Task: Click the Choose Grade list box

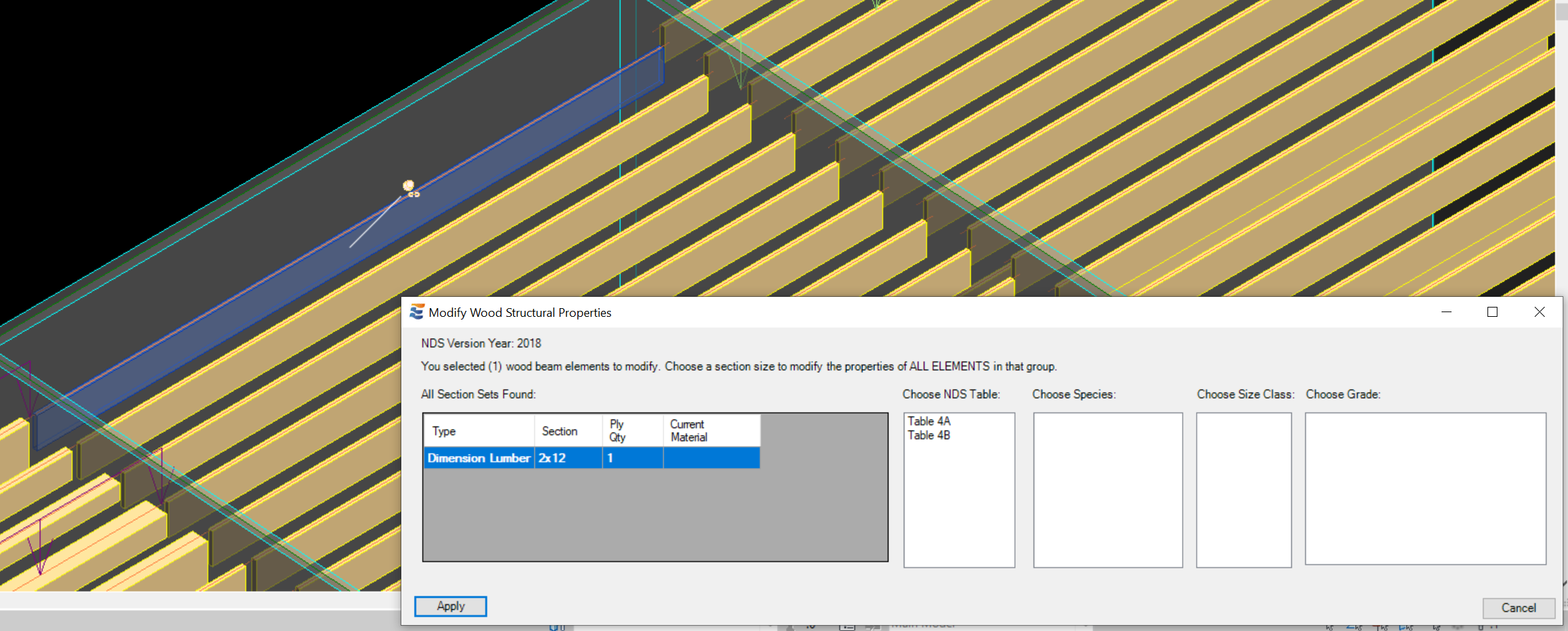Action: coord(1426,489)
